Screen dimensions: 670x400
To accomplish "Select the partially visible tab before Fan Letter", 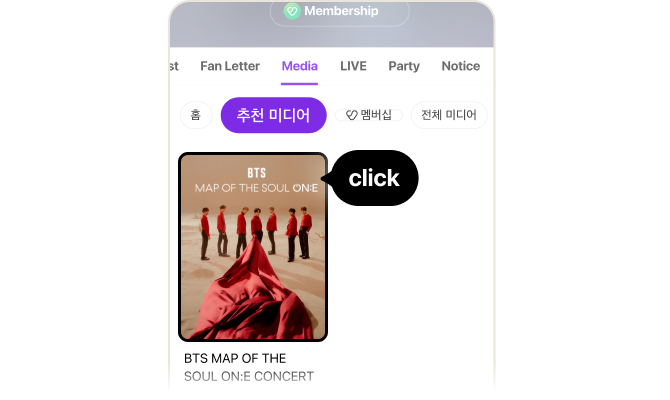I will (174, 66).
